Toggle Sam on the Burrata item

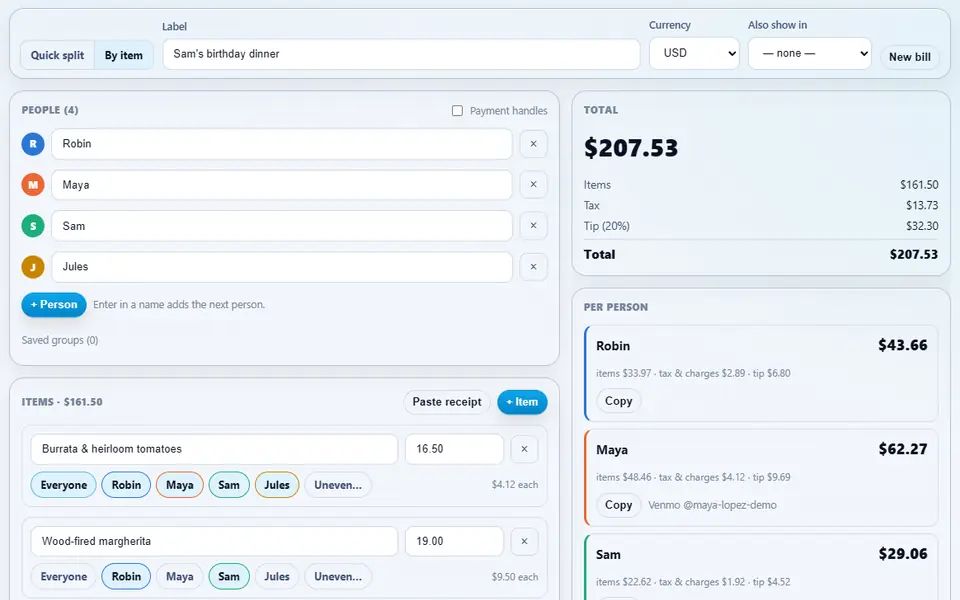click(x=229, y=485)
